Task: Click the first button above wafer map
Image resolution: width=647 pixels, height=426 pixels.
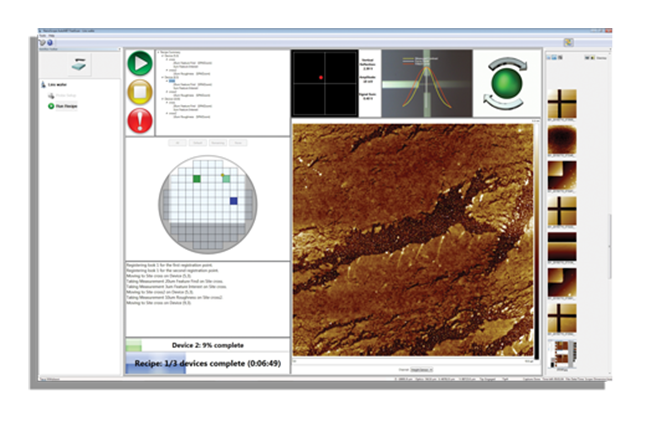Action: (178, 143)
